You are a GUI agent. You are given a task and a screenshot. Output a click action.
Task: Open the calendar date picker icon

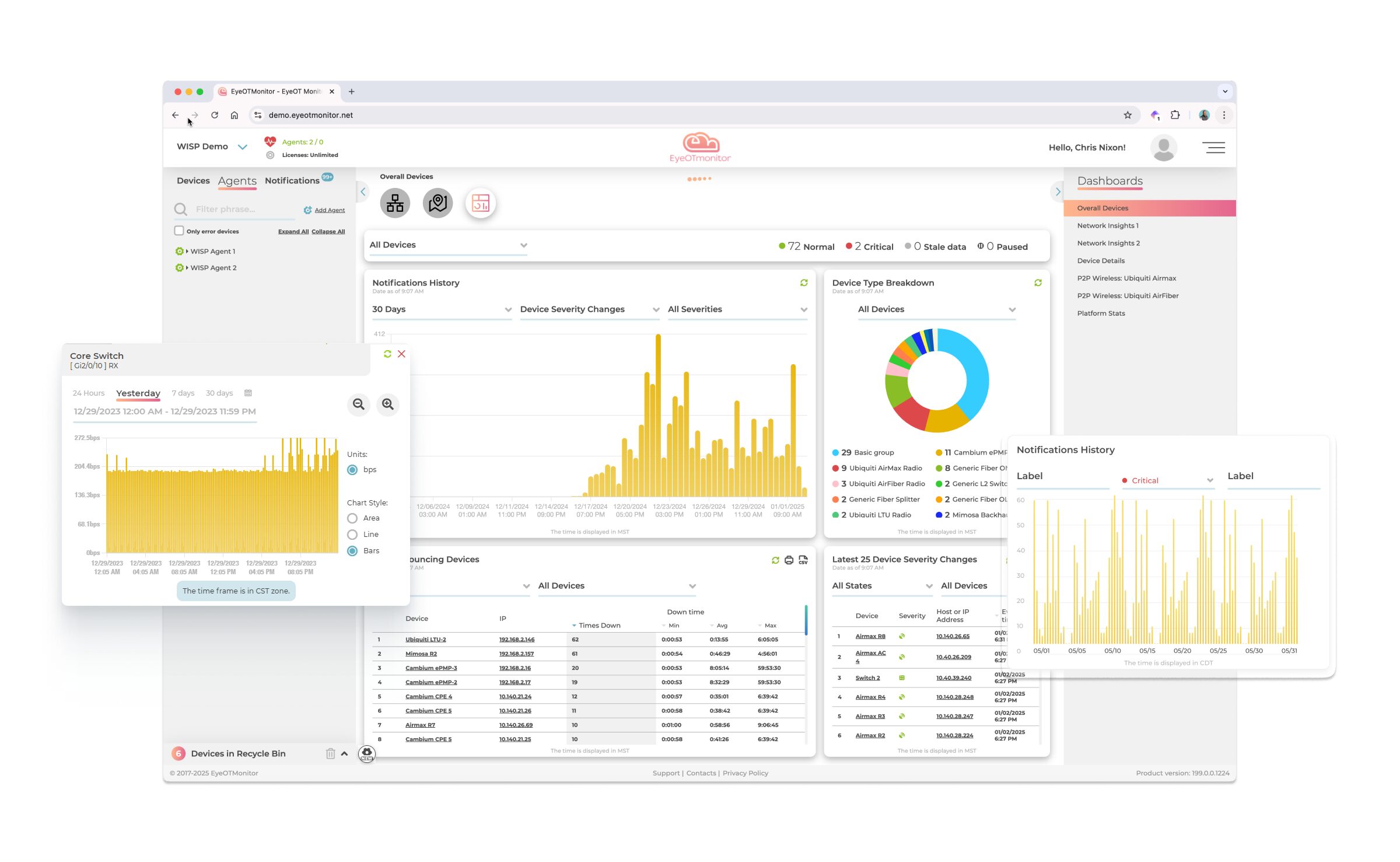click(248, 393)
